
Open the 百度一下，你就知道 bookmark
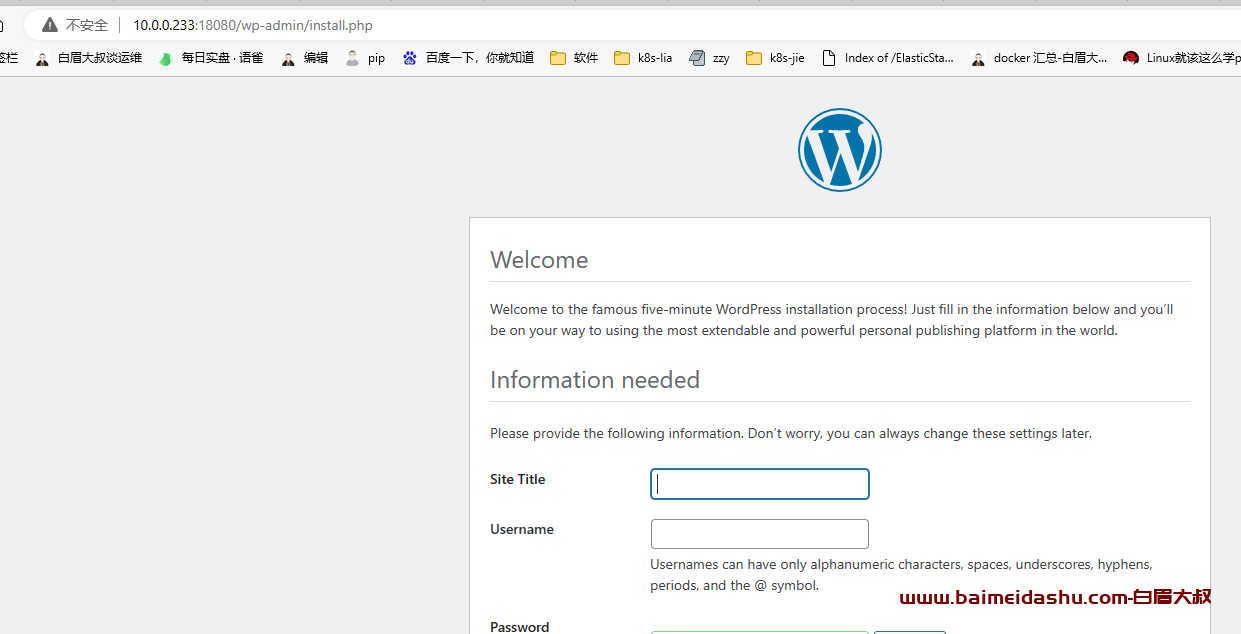(x=468, y=58)
